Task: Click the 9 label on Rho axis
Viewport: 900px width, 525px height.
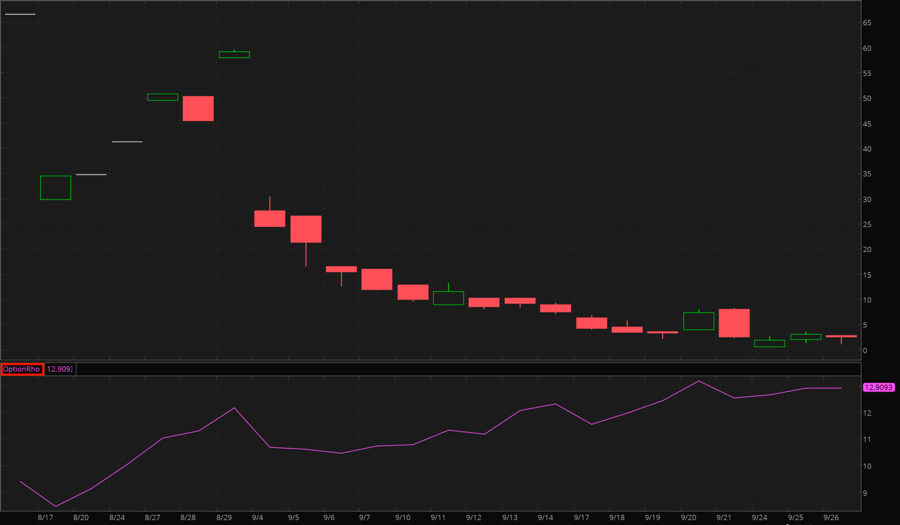Action: coord(865,493)
